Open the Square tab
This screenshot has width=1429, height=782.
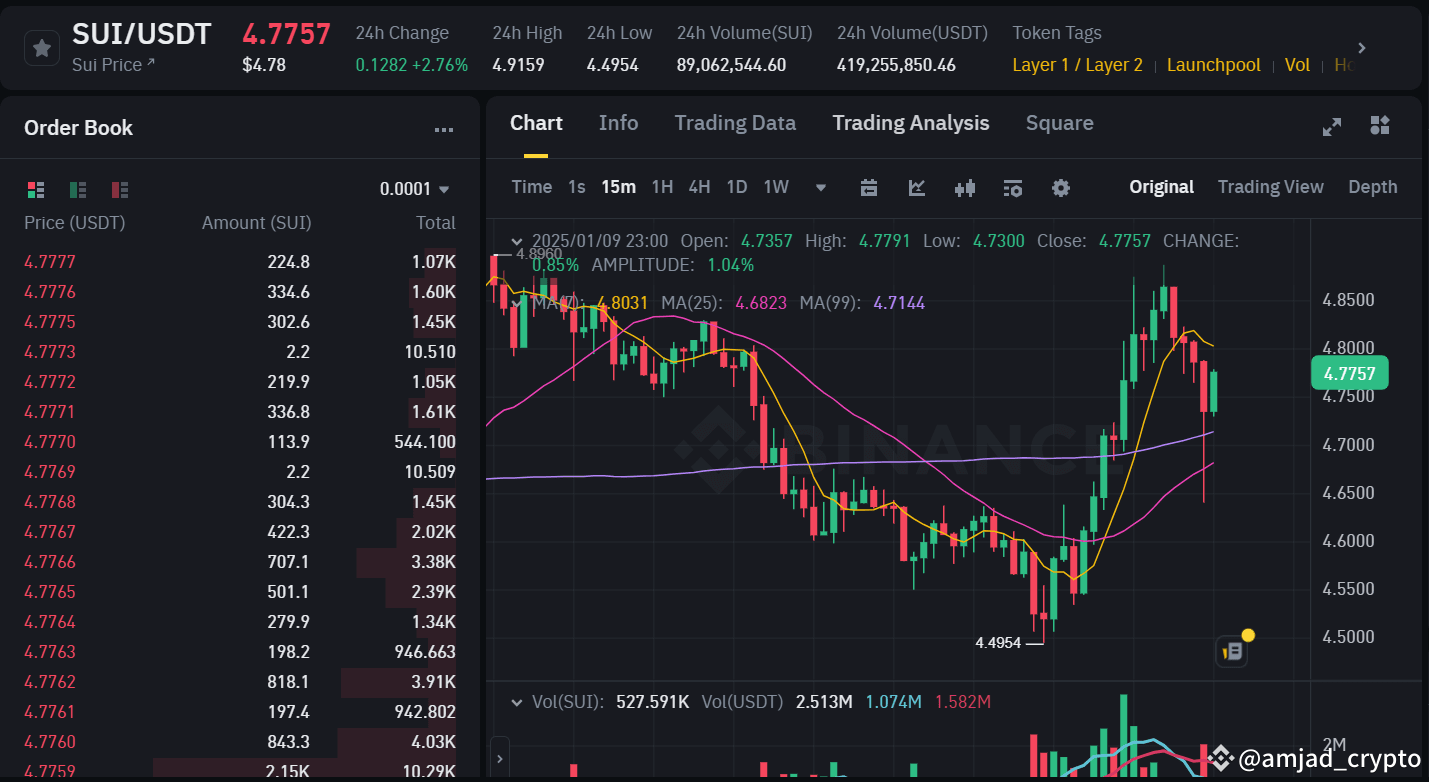click(x=1059, y=123)
